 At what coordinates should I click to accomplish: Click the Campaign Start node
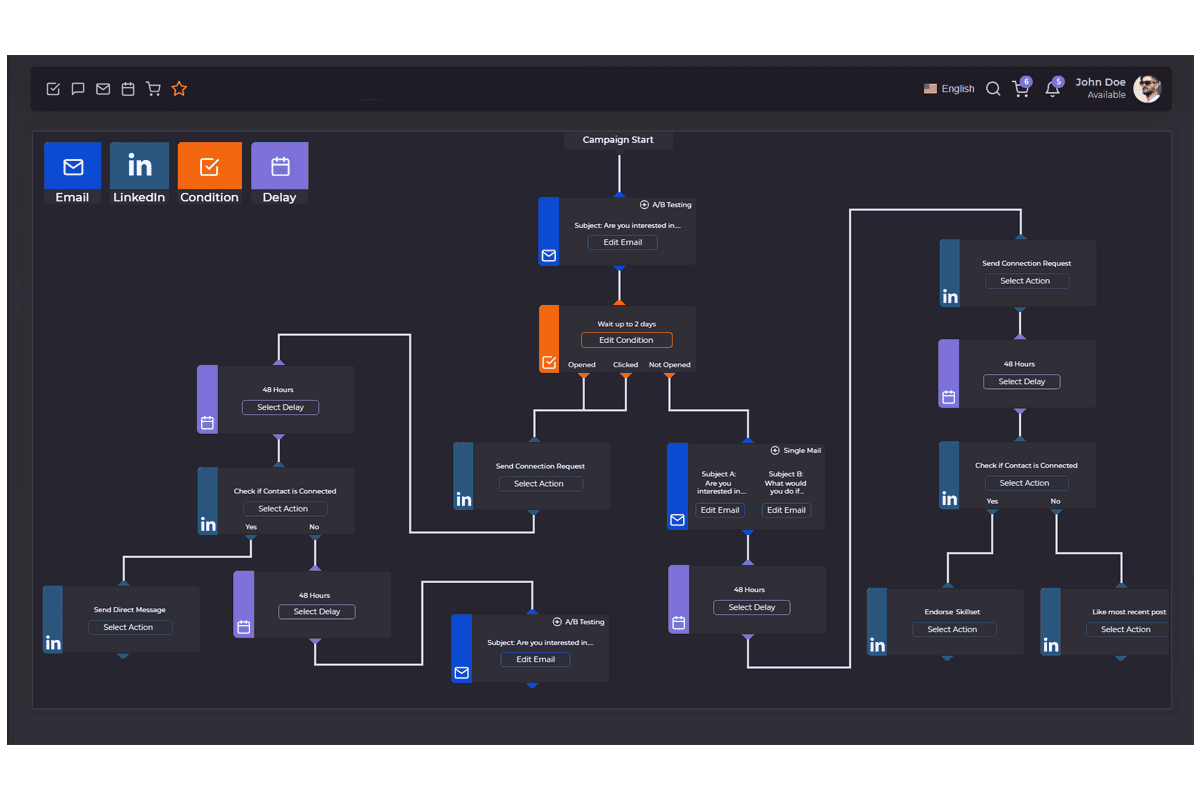tap(618, 140)
